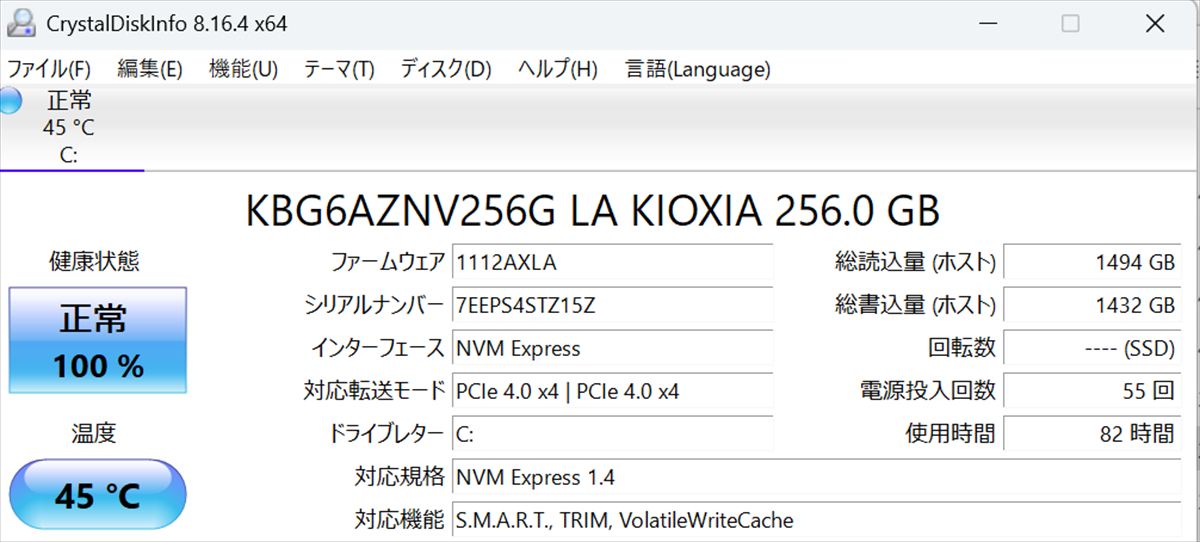Screen dimensions: 1200x542
Task: Open the 言語(Language) menu
Action: (x=698, y=69)
